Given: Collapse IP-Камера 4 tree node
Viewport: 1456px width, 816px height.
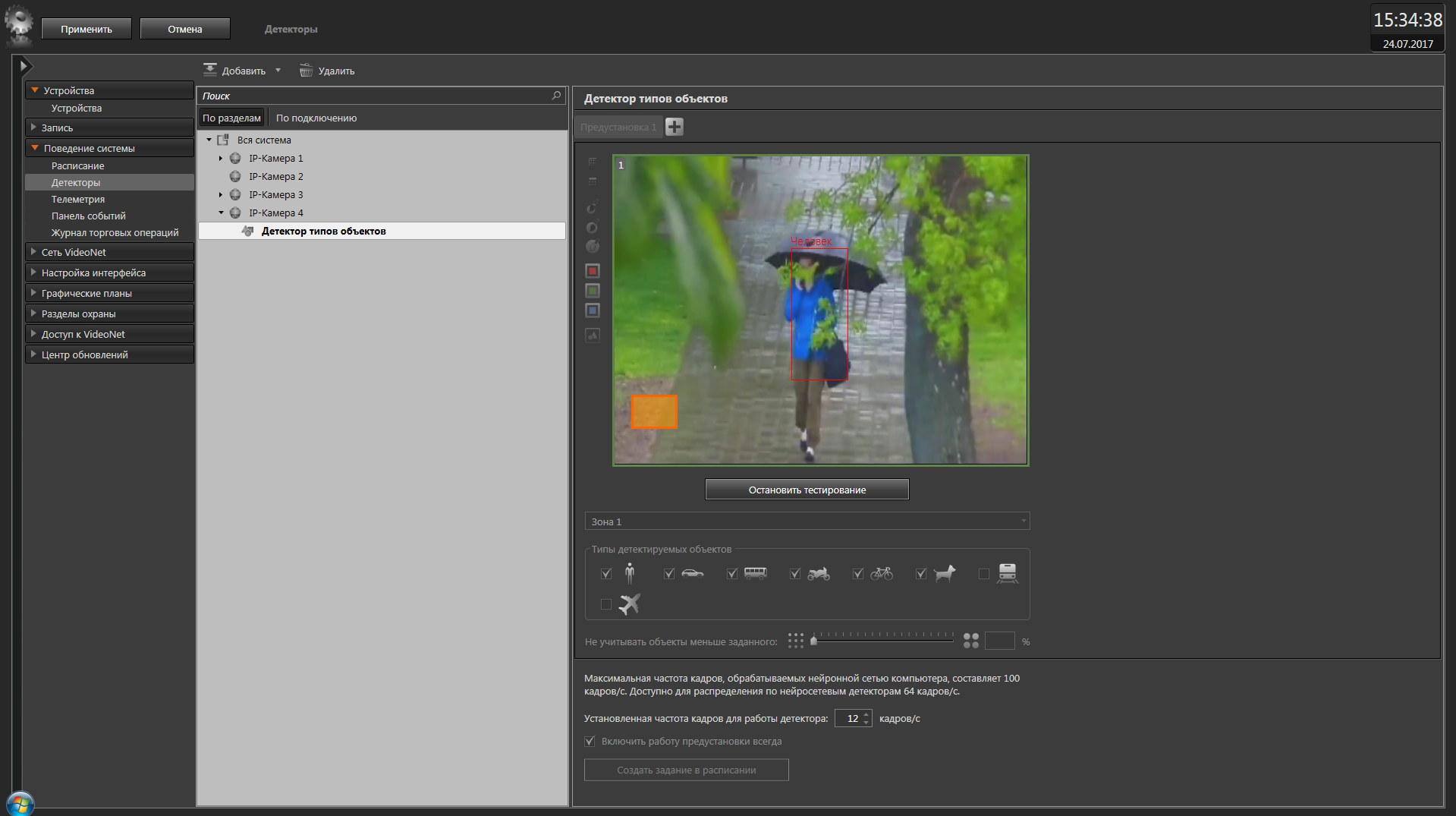Looking at the screenshot, I should click(x=221, y=213).
